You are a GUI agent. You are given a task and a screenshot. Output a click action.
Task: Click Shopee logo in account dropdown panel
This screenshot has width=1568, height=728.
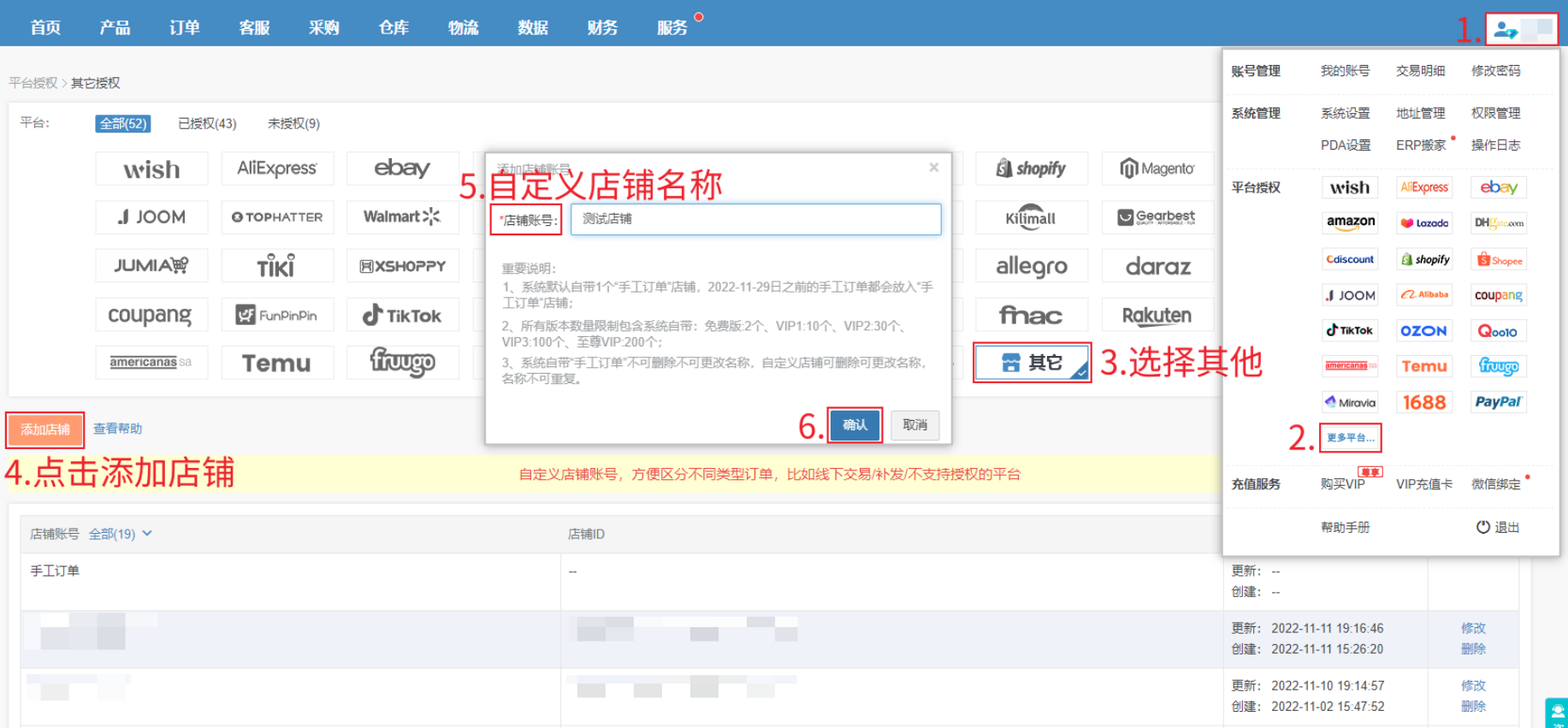click(x=1499, y=259)
